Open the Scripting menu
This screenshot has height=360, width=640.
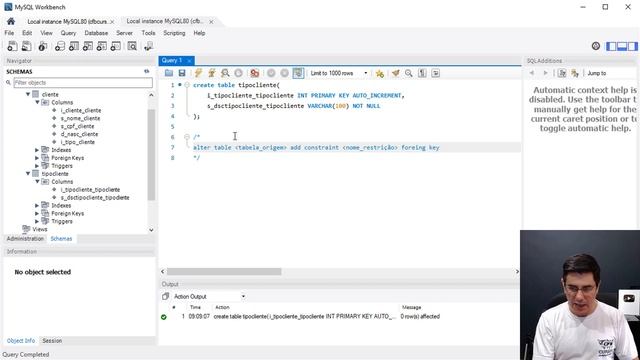[x=174, y=33]
